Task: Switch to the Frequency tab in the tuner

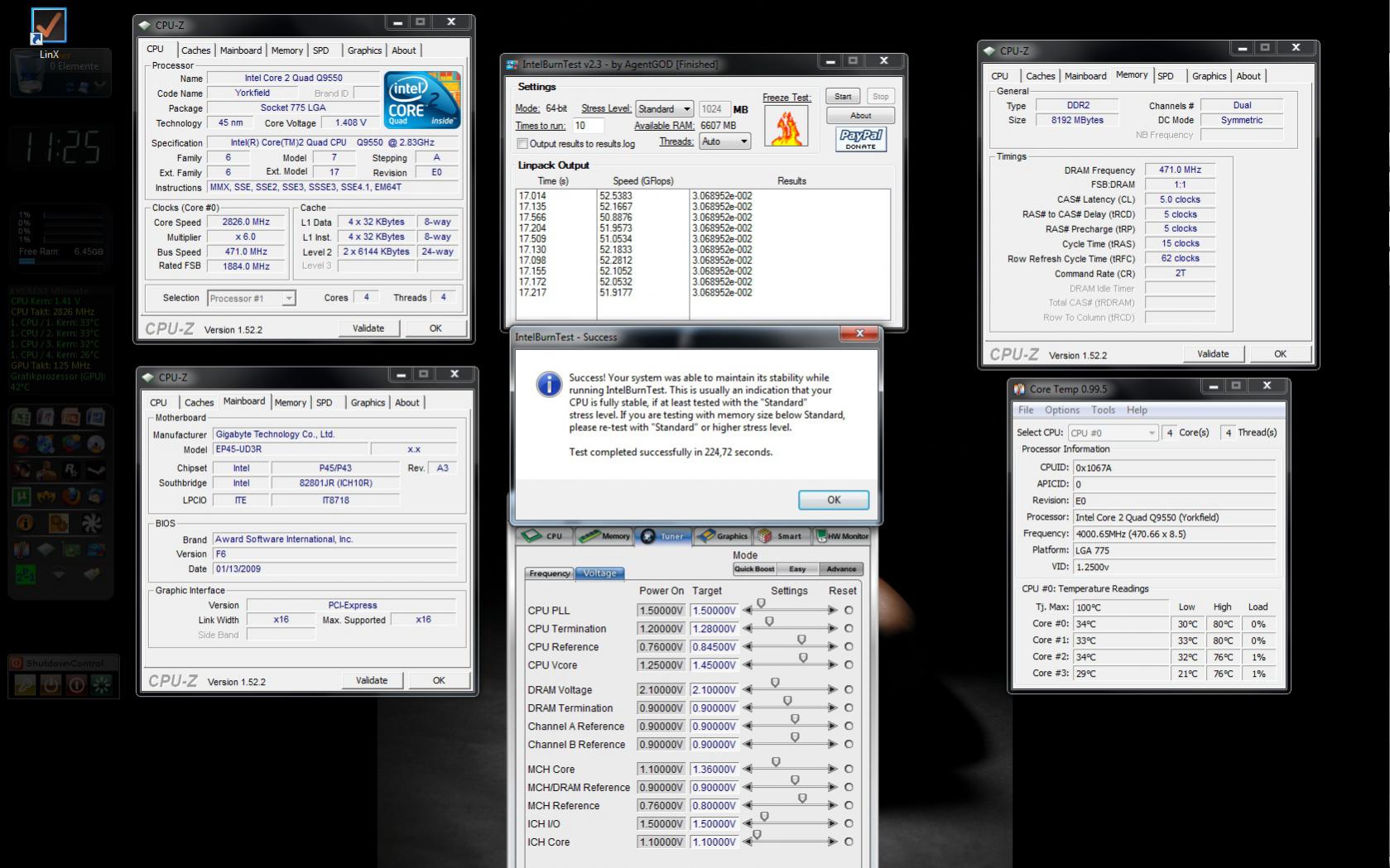Action: coord(549,573)
